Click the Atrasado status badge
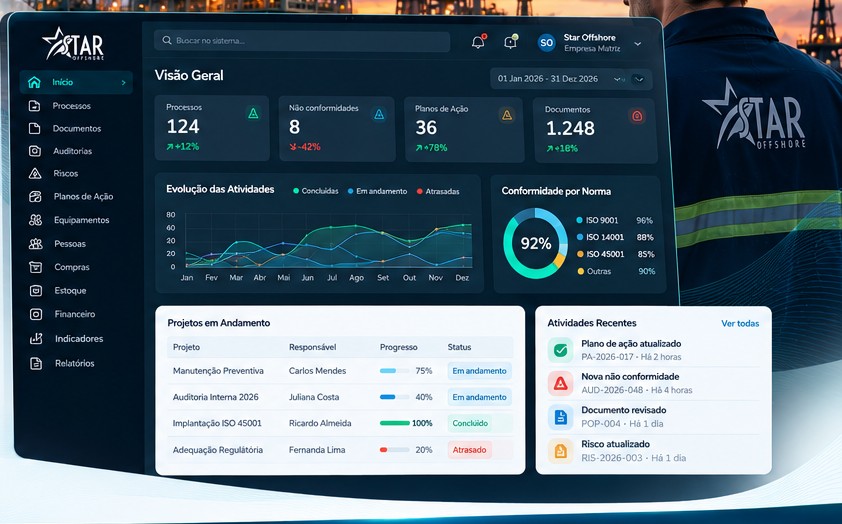This screenshot has height=524, width=842. (469, 450)
